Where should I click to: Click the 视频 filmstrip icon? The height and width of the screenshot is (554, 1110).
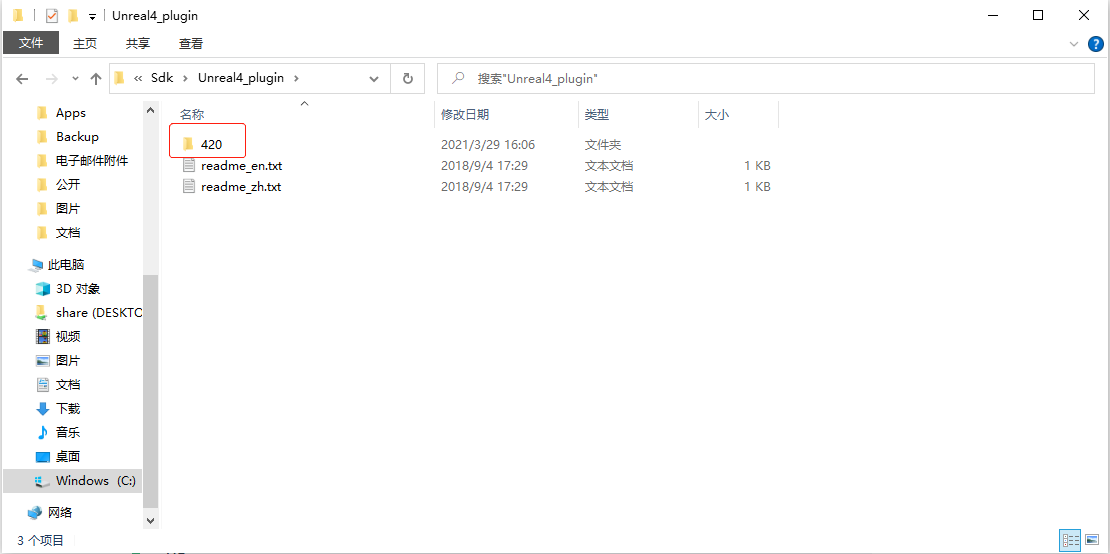[43, 337]
